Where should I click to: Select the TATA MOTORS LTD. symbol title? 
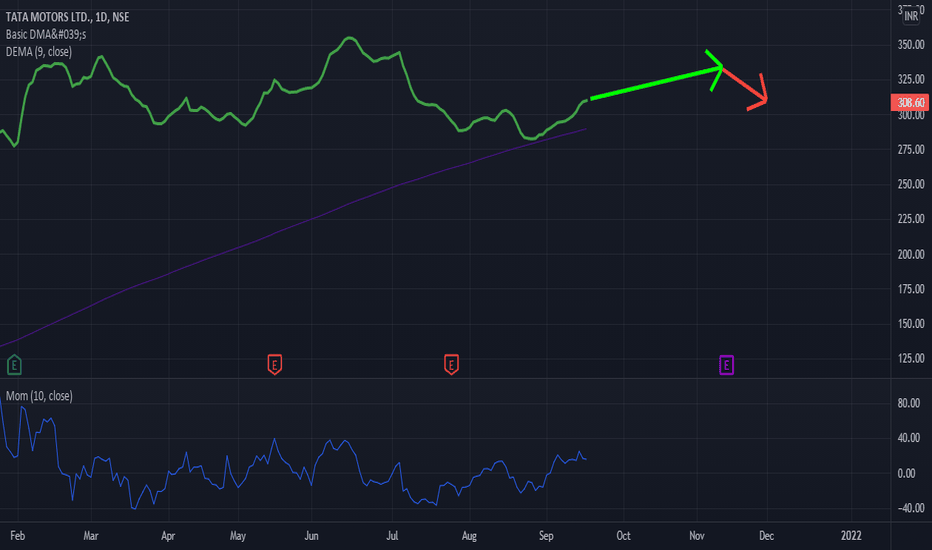point(67,17)
